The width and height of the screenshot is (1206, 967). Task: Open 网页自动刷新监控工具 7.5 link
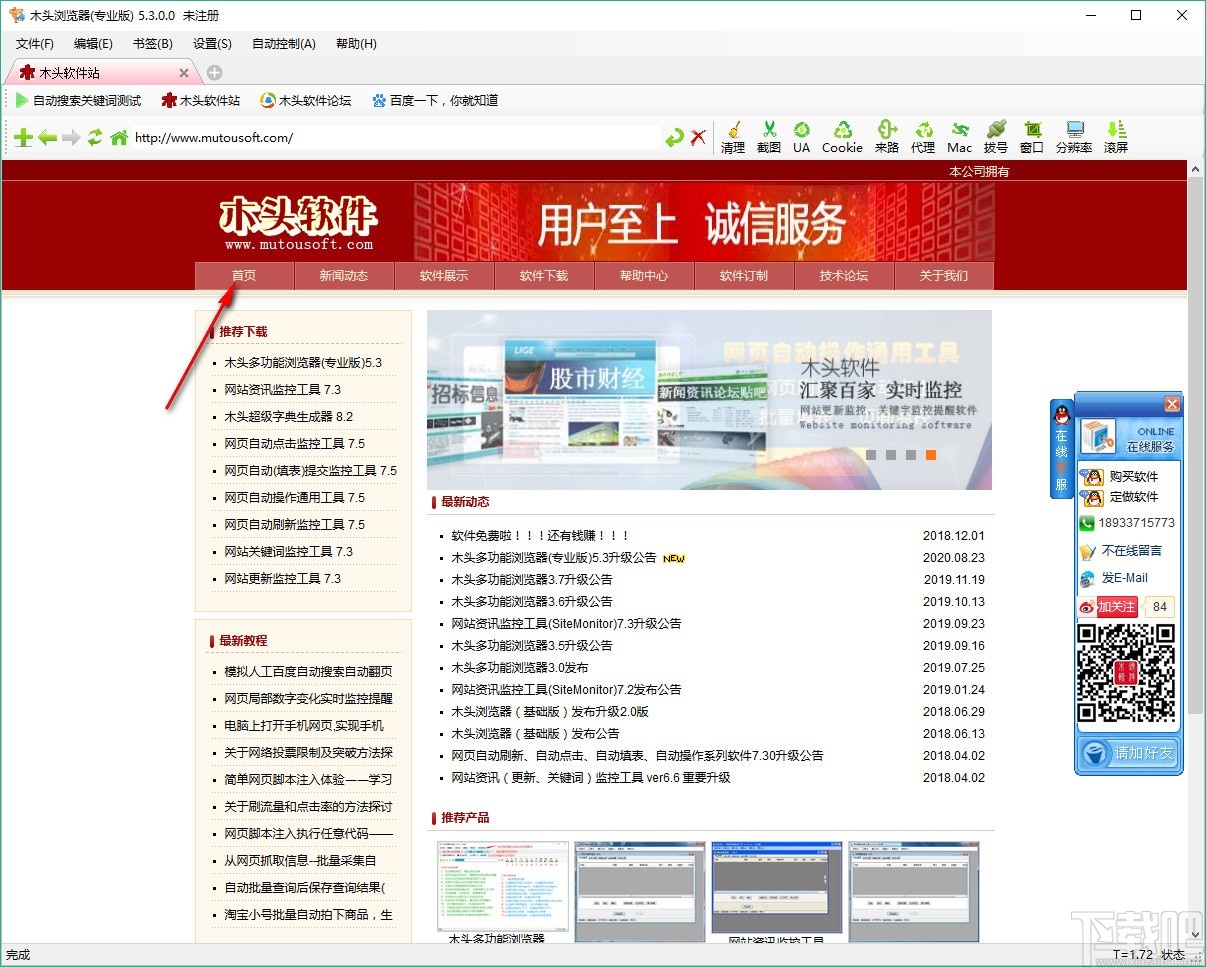pyautogui.click(x=294, y=525)
